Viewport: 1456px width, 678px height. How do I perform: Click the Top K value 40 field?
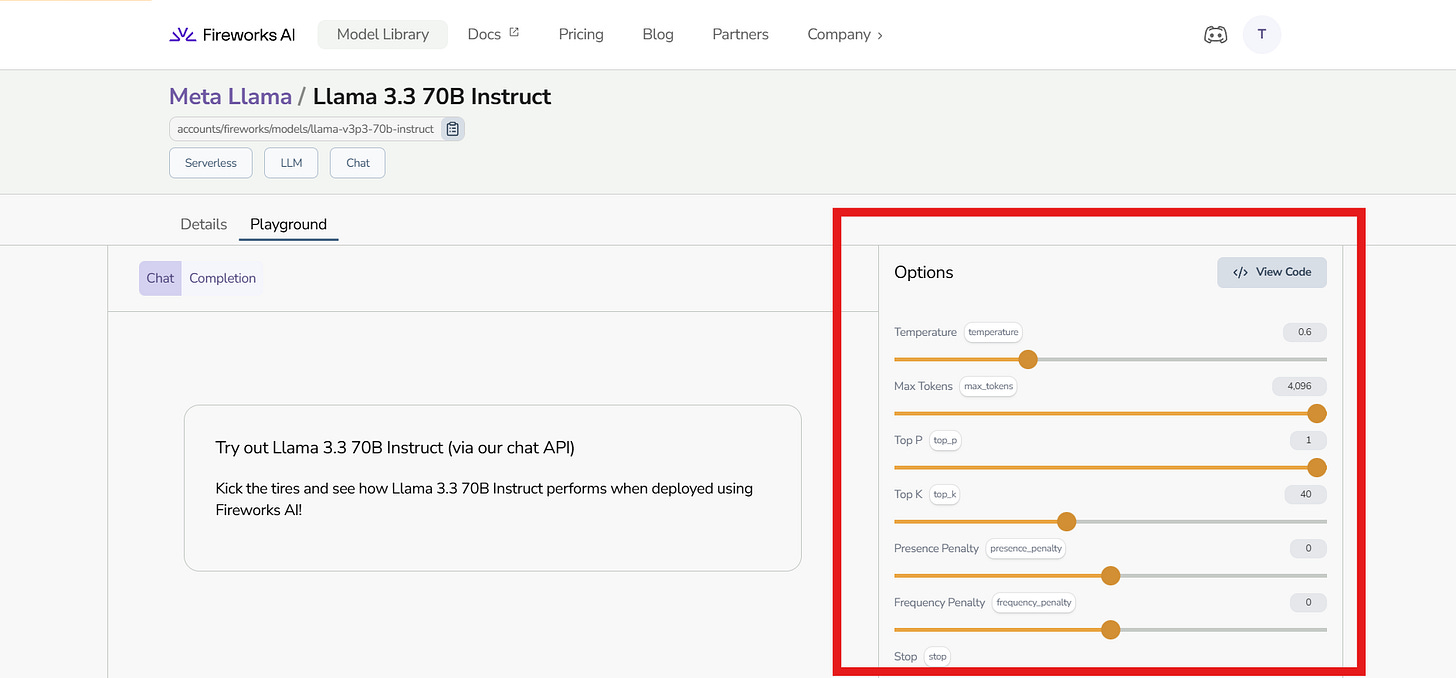1305,494
